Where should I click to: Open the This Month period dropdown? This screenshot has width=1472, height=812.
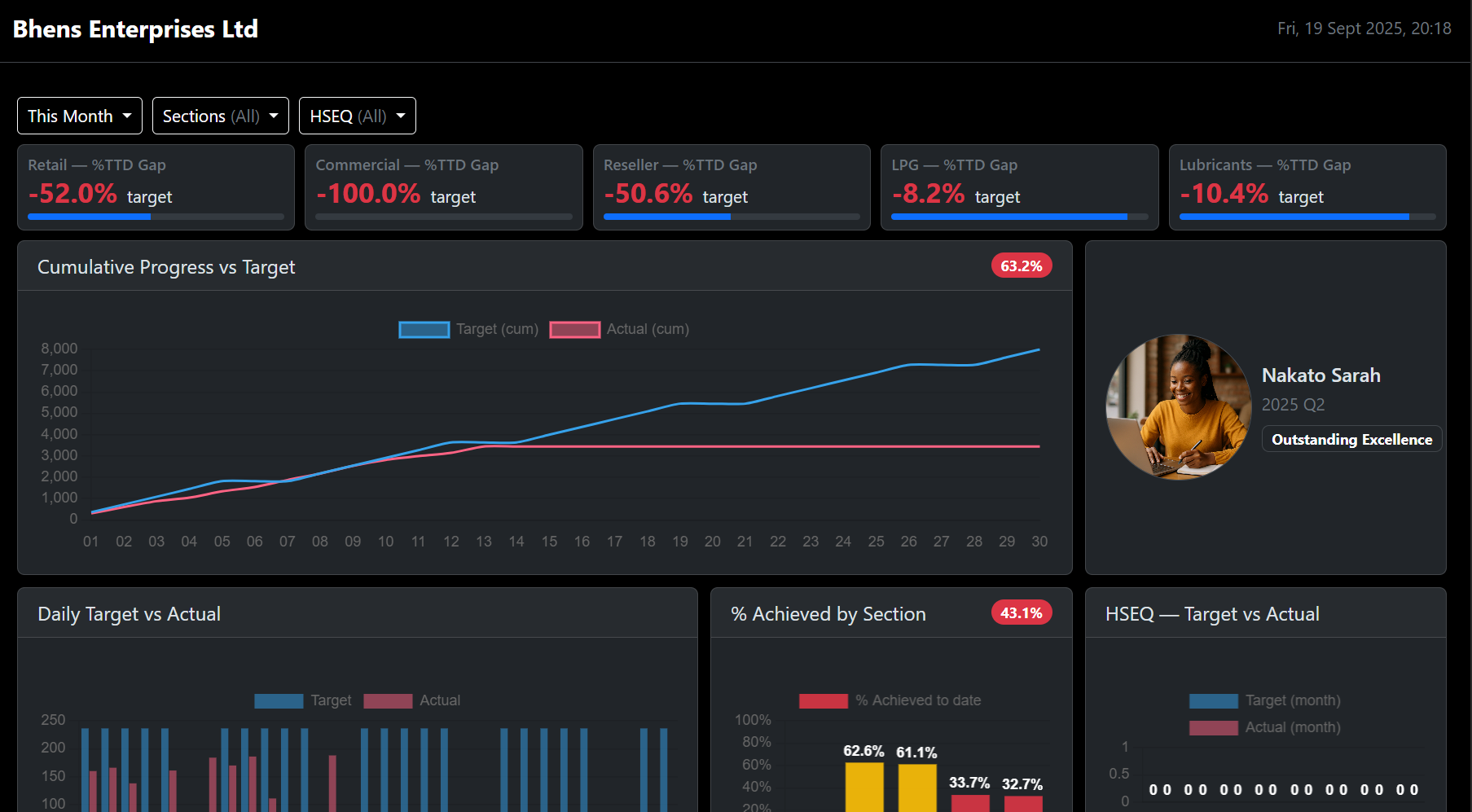[79, 116]
